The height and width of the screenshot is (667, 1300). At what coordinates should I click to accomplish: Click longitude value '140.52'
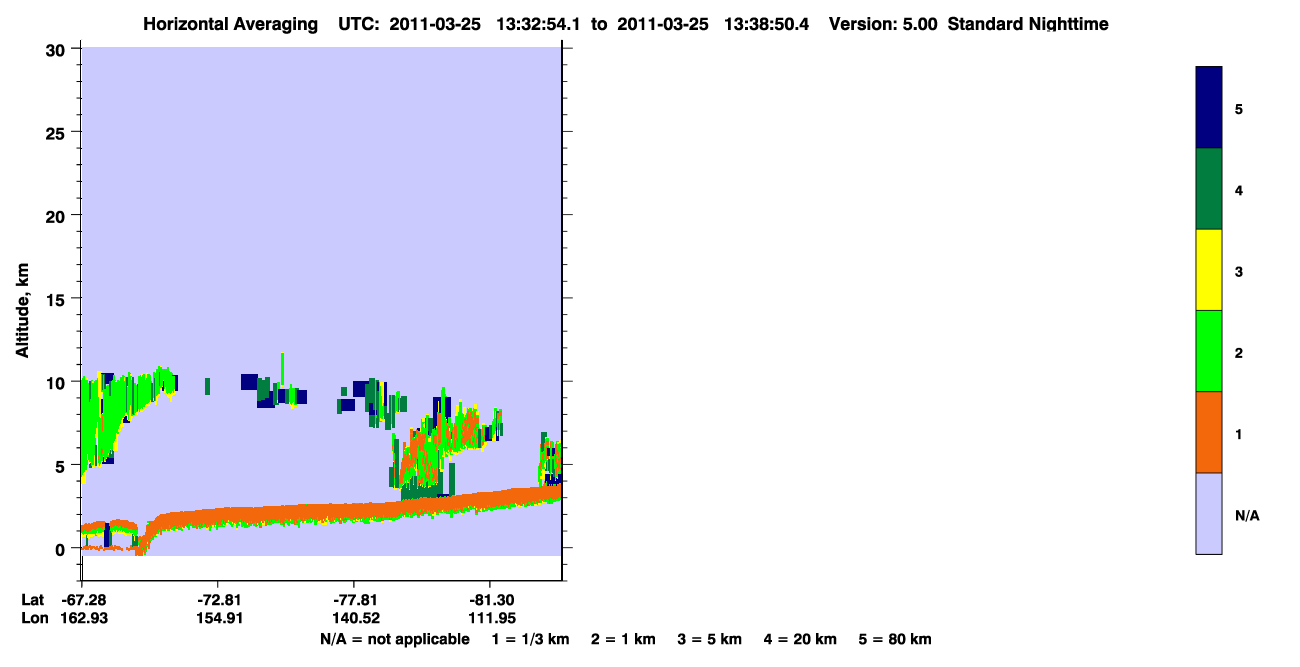point(355,618)
